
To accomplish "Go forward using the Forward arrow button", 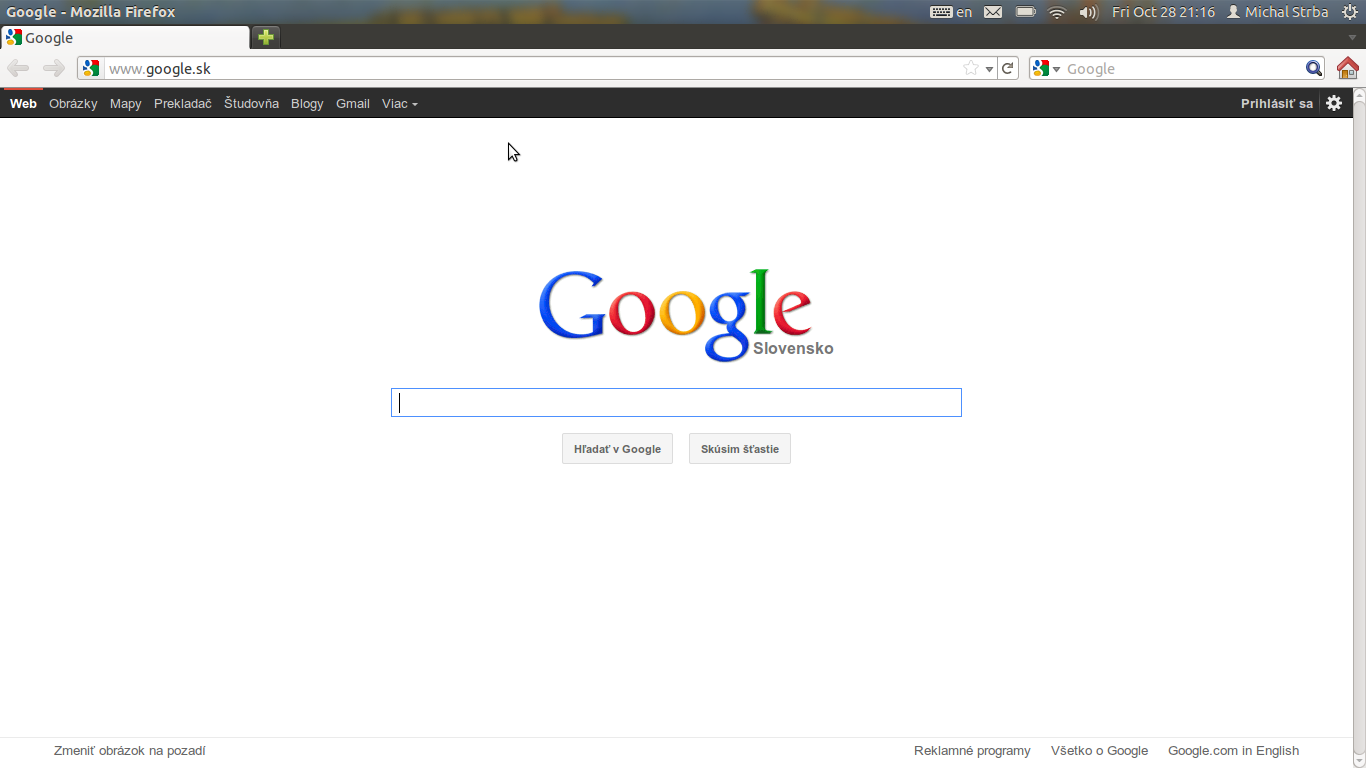I will pos(54,68).
